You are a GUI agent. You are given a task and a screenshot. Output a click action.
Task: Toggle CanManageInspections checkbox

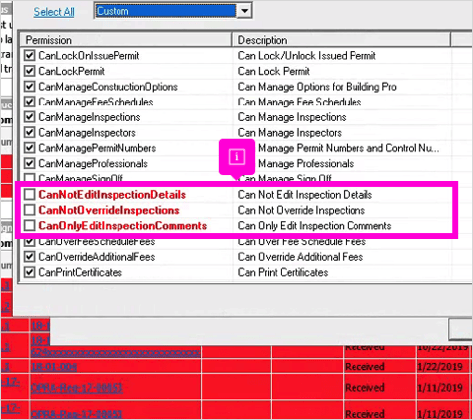click(x=30, y=117)
